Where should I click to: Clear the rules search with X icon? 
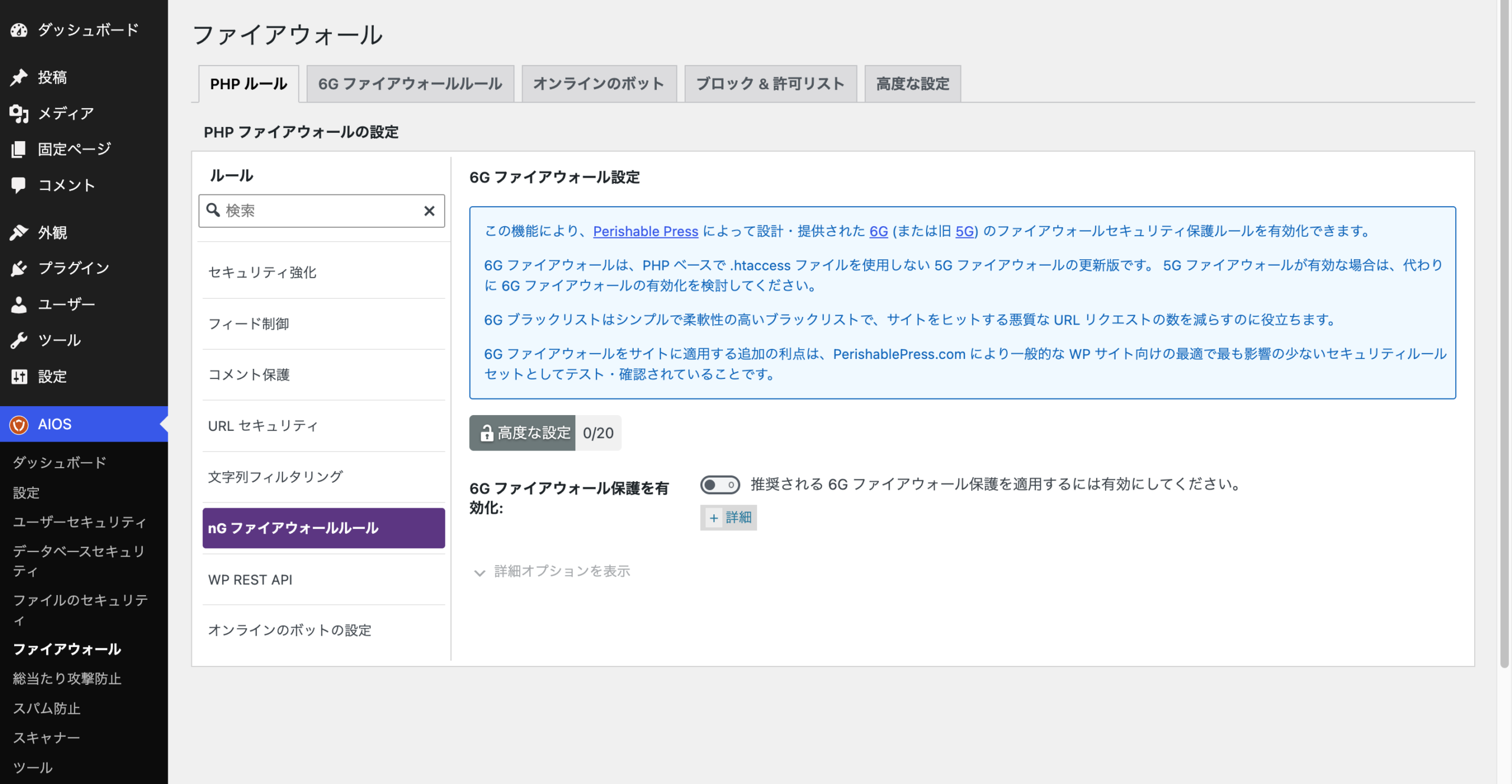pos(429,211)
